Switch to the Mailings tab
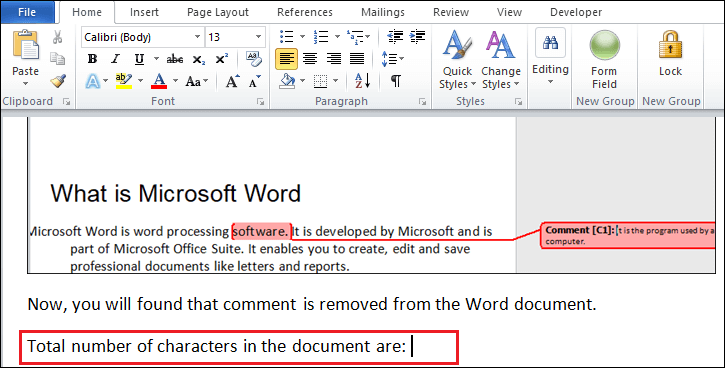Viewport: 725px width, 368px height. tap(383, 12)
